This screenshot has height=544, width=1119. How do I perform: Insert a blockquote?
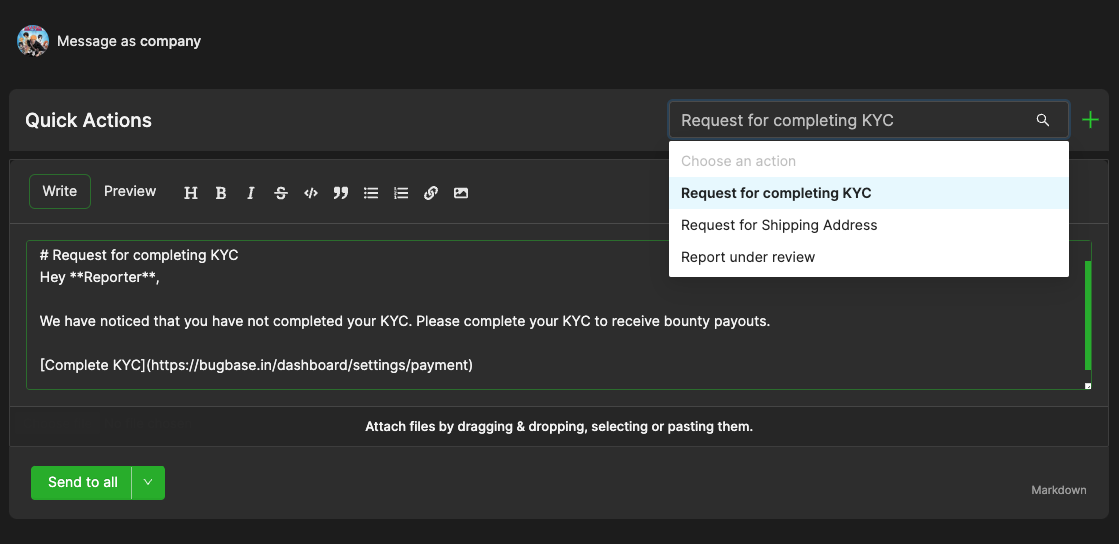(341, 193)
